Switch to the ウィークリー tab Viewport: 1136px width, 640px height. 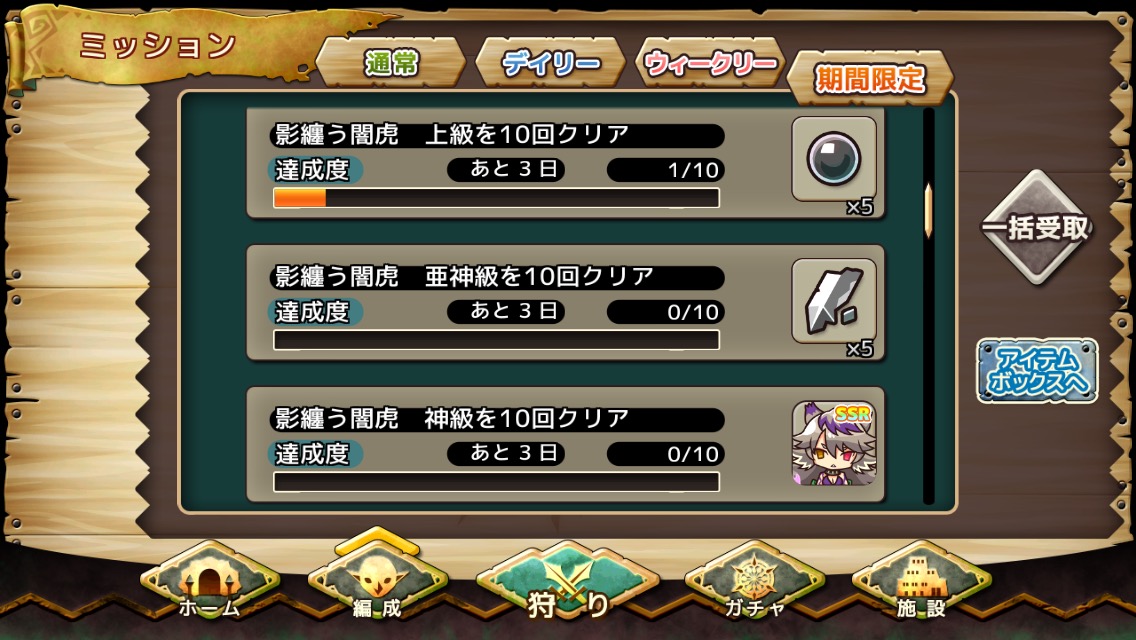pos(710,63)
